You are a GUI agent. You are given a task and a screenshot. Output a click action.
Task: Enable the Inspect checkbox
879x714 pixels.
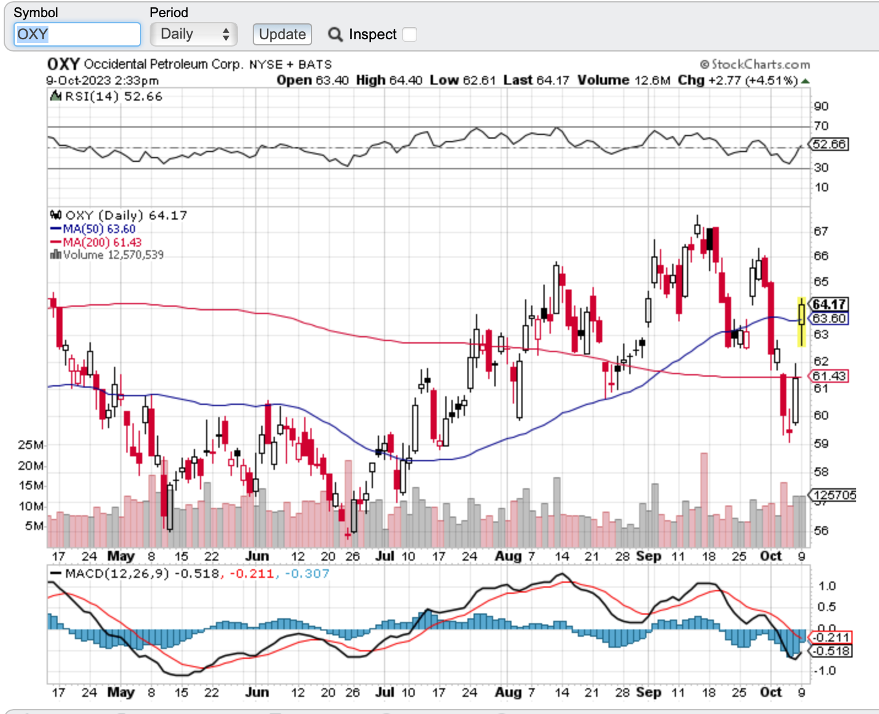point(409,34)
